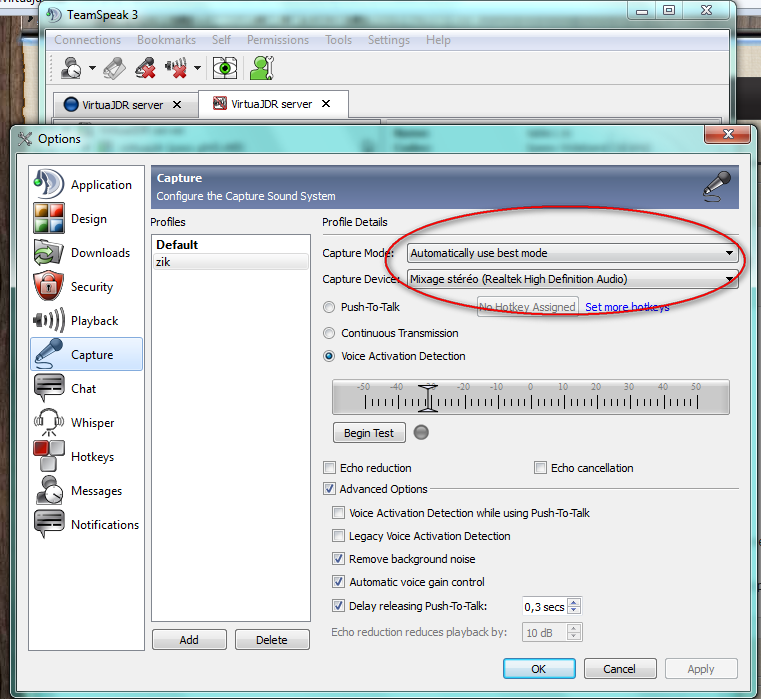Open the Downloads options icon
Viewport: 761px width, 699px height.
[x=49, y=252]
